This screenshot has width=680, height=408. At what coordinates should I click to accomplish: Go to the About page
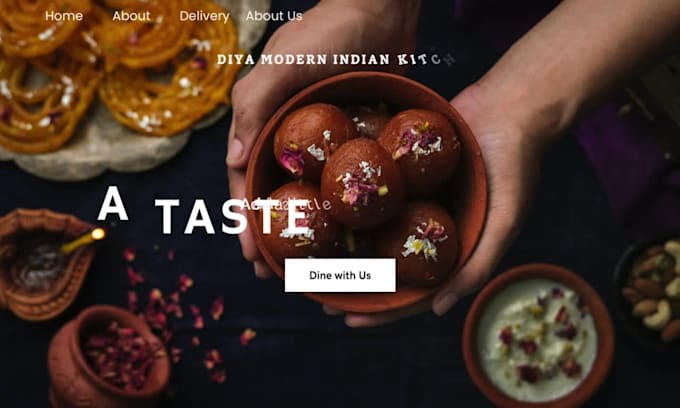[131, 16]
